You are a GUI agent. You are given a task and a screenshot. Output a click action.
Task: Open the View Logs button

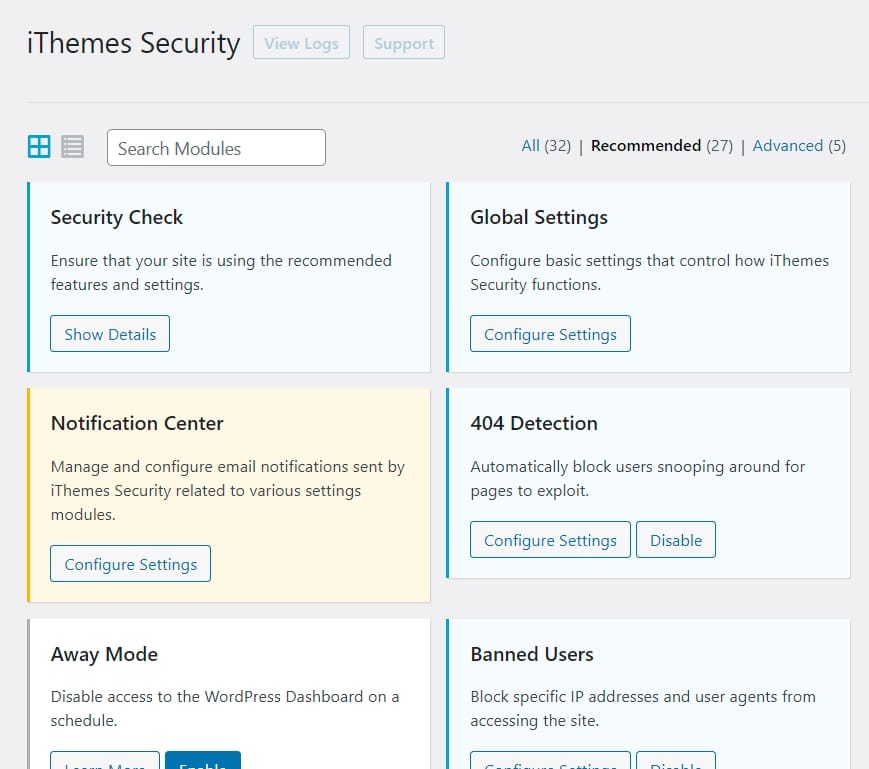301,42
